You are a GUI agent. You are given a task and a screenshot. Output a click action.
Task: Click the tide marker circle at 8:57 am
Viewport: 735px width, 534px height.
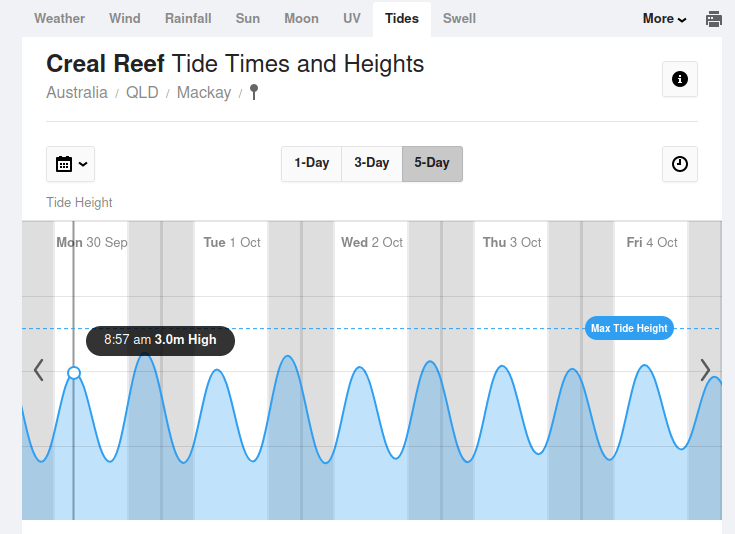click(x=74, y=373)
